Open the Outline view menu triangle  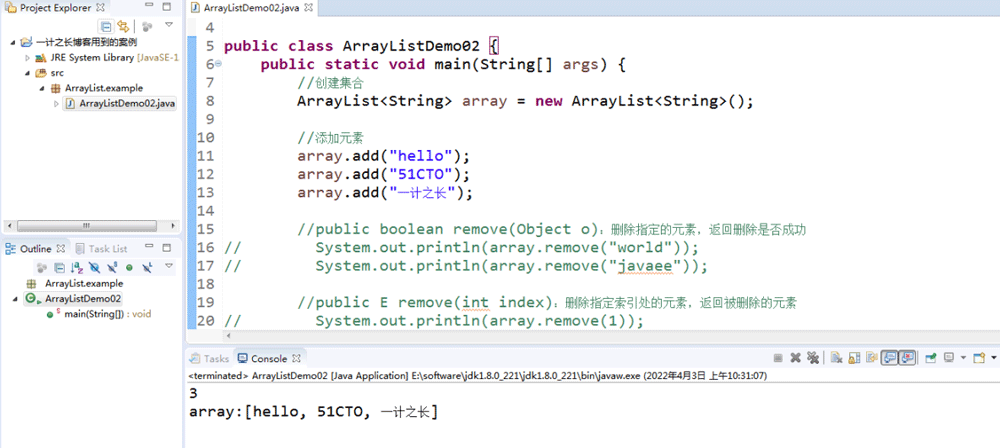click(x=169, y=265)
